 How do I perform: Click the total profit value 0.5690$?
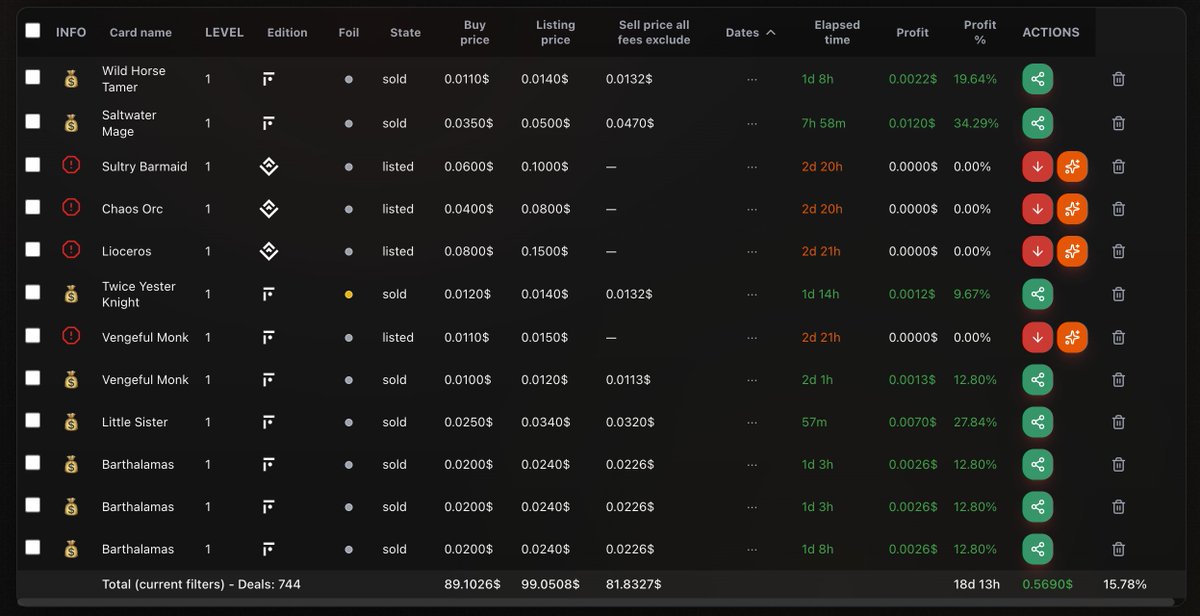(1047, 583)
